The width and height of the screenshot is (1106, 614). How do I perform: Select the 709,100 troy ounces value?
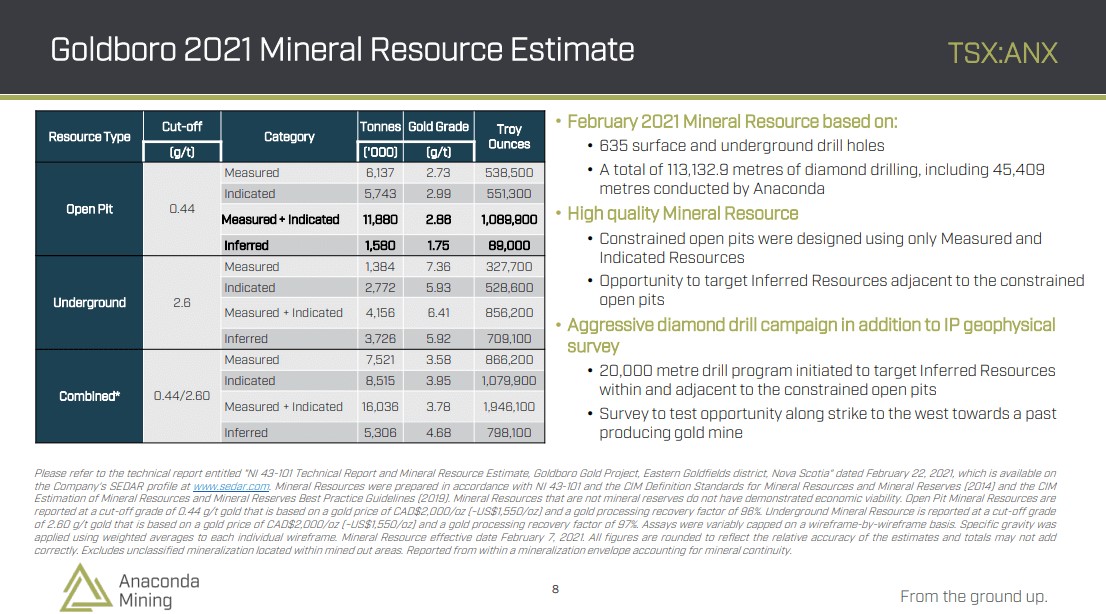pos(509,339)
